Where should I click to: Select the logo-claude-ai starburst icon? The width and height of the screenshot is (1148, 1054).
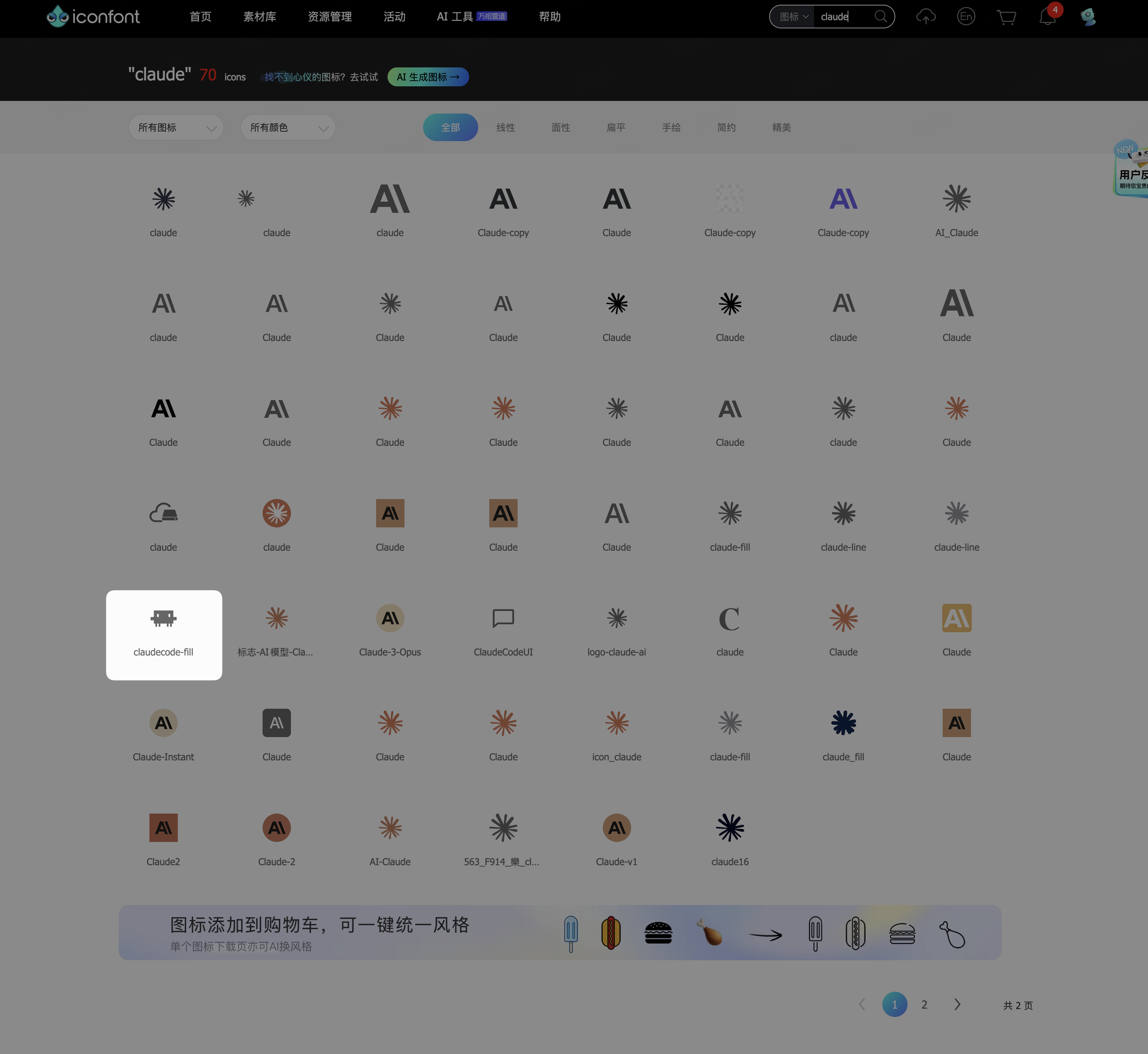click(617, 619)
